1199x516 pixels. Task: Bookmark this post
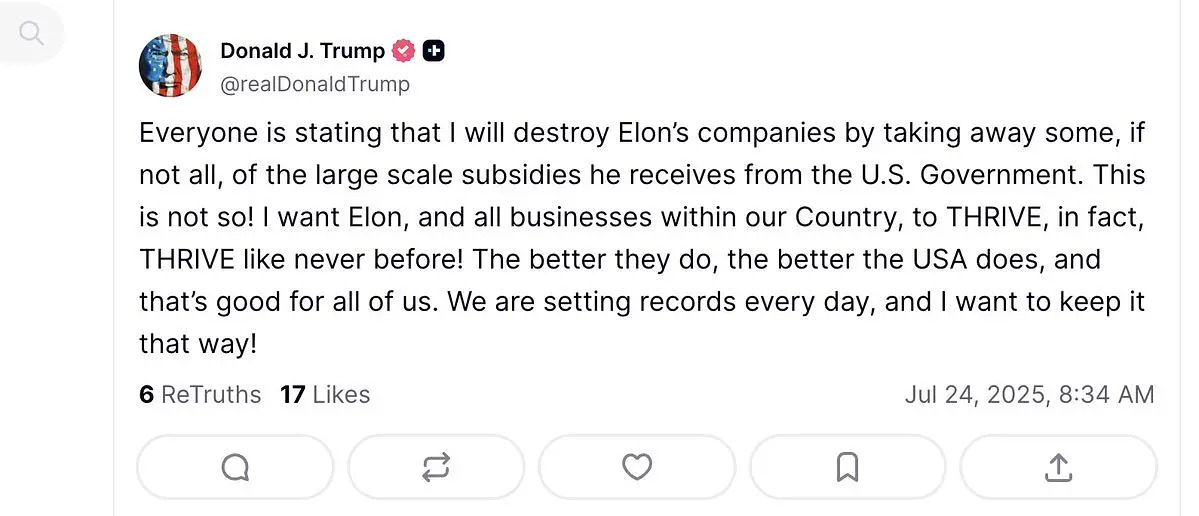coord(847,467)
